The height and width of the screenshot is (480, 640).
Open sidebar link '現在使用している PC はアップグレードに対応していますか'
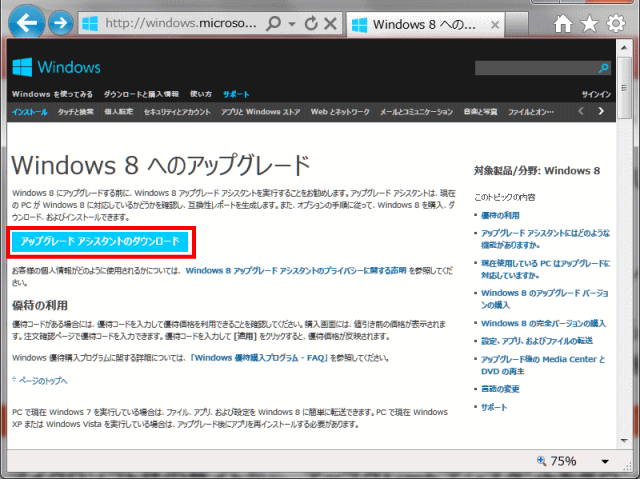click(545, 269)
